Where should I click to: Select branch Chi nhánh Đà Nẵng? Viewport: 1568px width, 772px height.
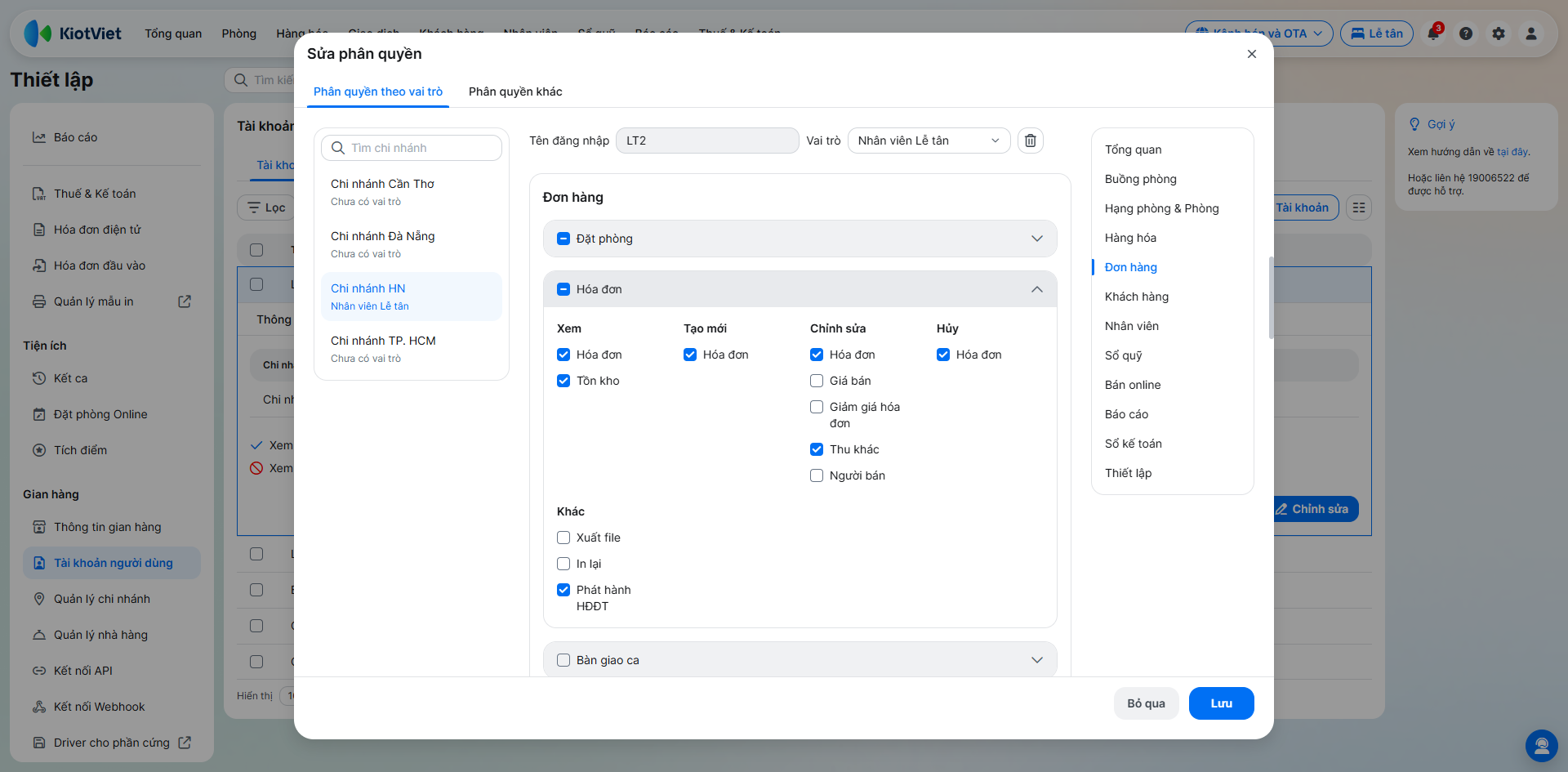412,244
